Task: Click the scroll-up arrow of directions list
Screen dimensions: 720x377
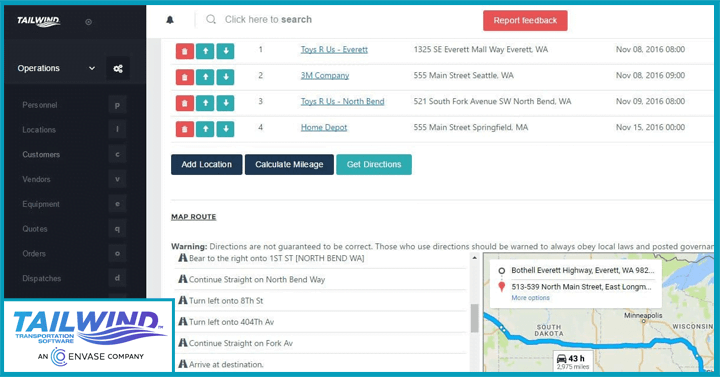Action: coord(474,258)
